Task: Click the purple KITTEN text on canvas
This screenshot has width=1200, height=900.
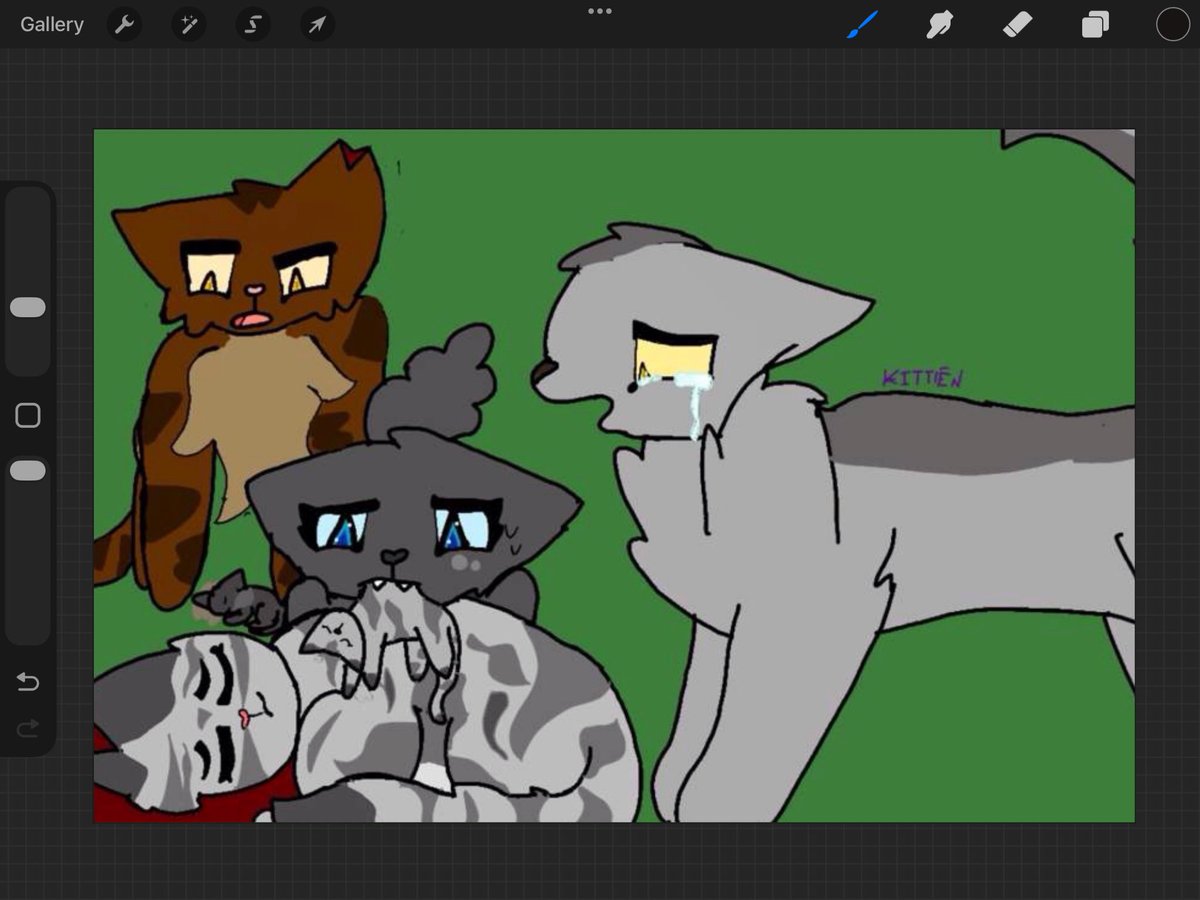Action: [x=922, y=377]
